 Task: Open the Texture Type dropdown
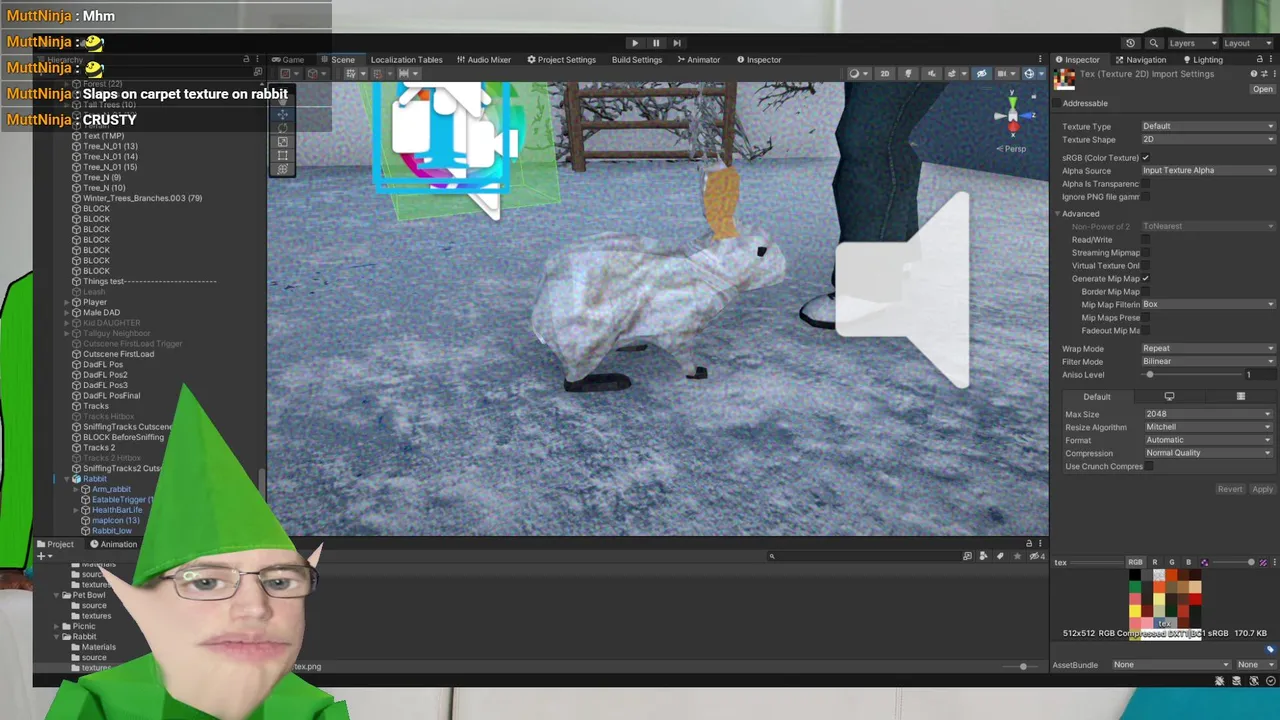coord(1208,126)
